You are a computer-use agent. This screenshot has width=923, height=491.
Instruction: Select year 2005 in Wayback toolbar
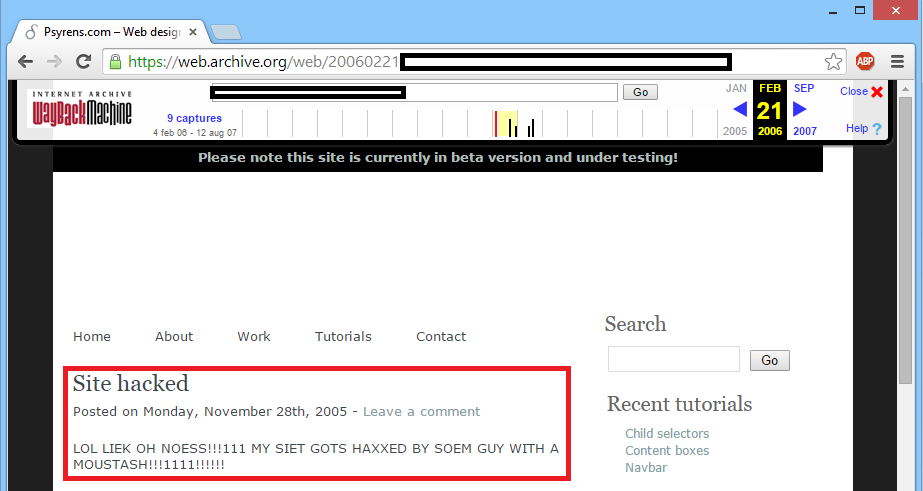pos(735,131)
